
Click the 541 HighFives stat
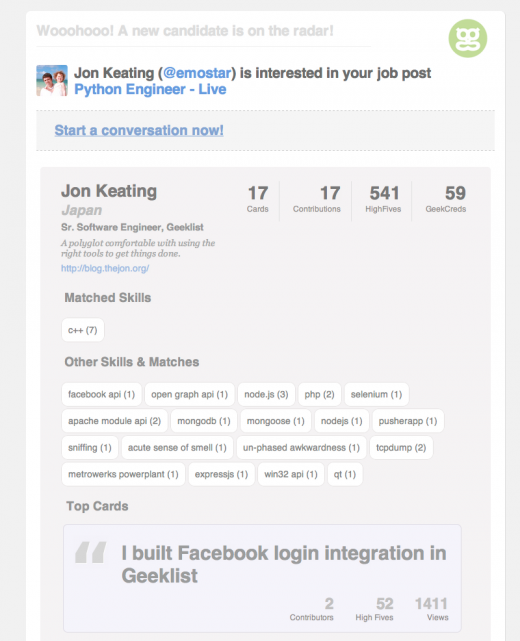pos(383,199)
